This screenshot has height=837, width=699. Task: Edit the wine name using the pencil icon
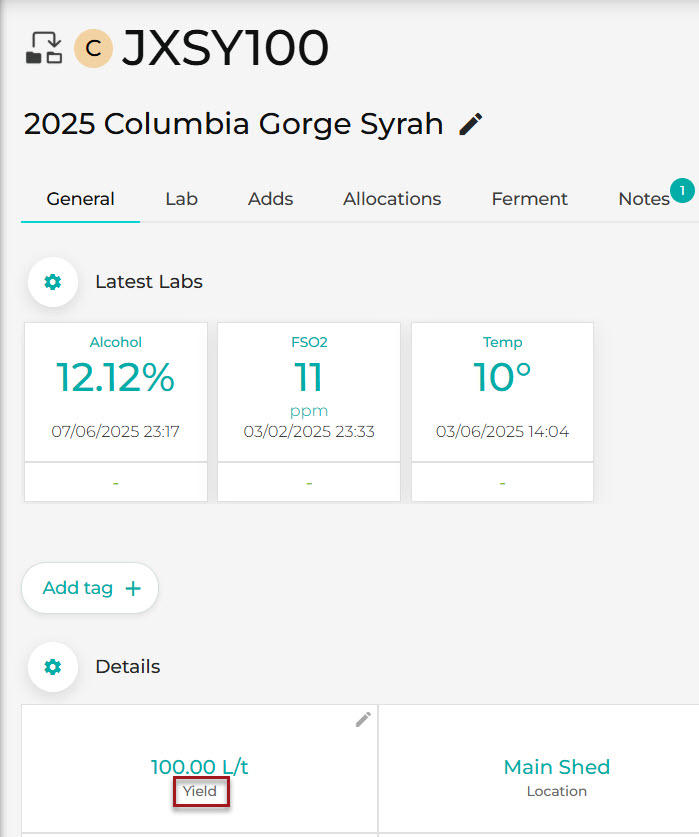(x=469, y=122)
